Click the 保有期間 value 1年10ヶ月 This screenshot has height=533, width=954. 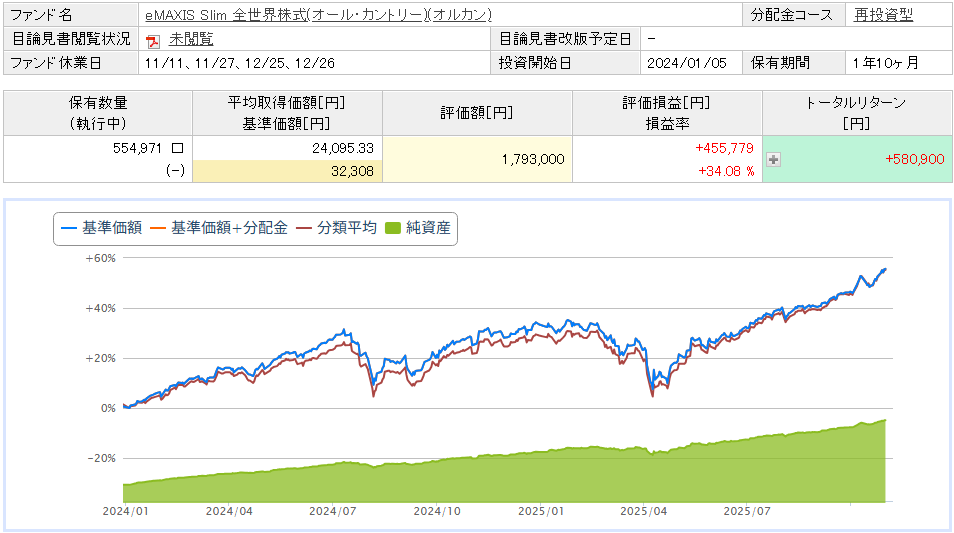[885, 62]
